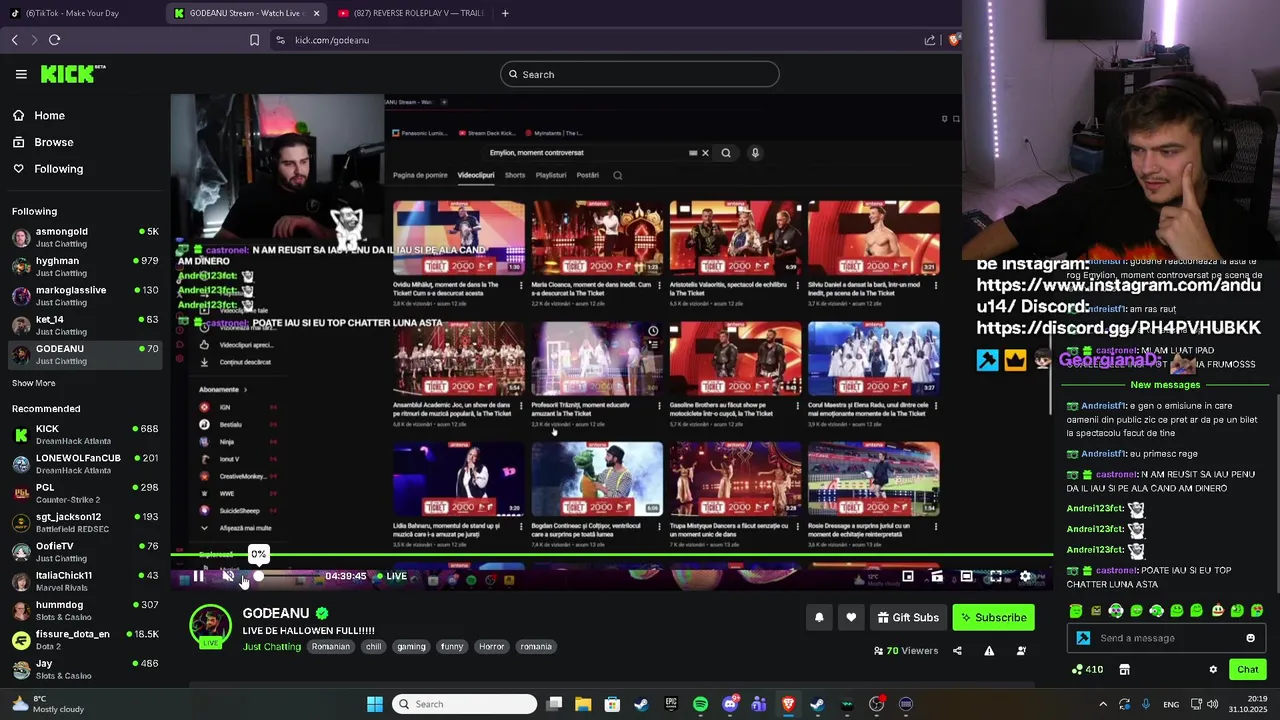
Task: Open chat settings gear
Action: 1213,670
